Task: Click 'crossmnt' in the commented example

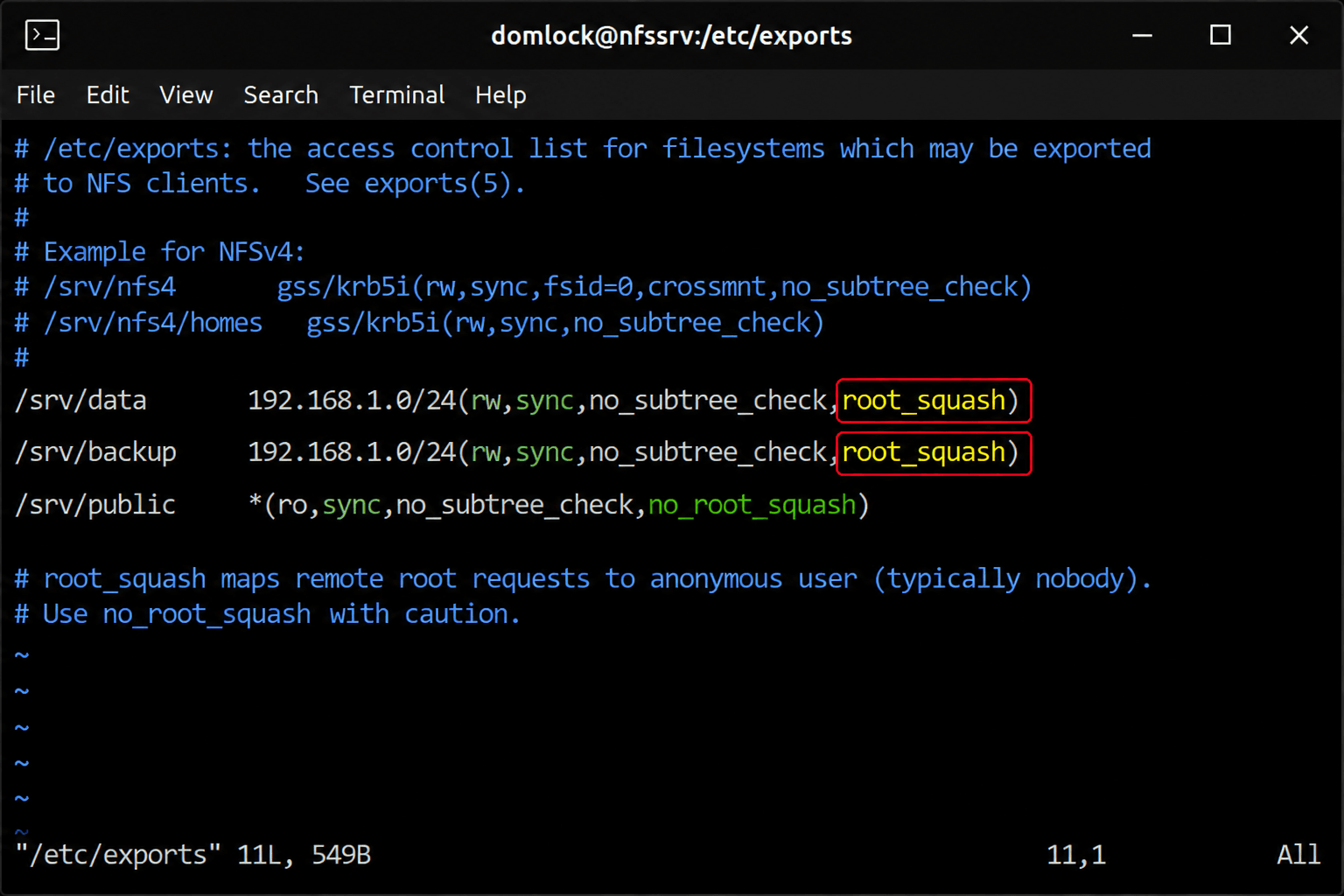Action: click(x=706, y=287)
